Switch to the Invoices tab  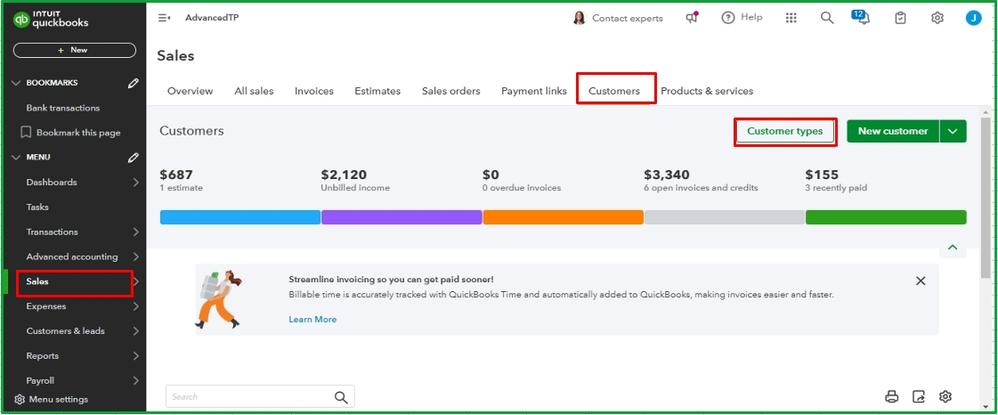[314, 91]
